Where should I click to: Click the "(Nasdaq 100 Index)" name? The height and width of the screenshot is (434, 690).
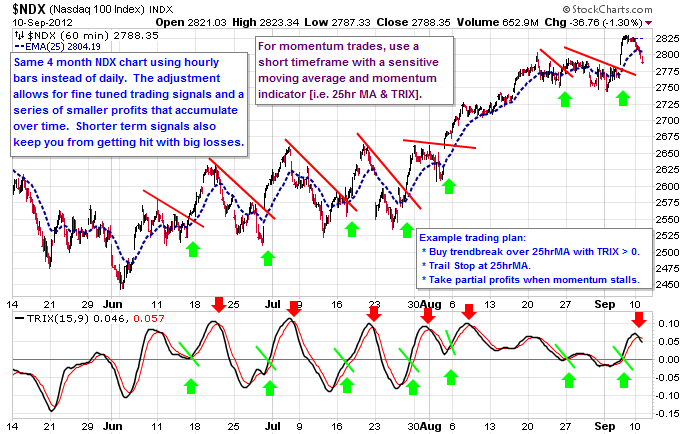(97, 9)
